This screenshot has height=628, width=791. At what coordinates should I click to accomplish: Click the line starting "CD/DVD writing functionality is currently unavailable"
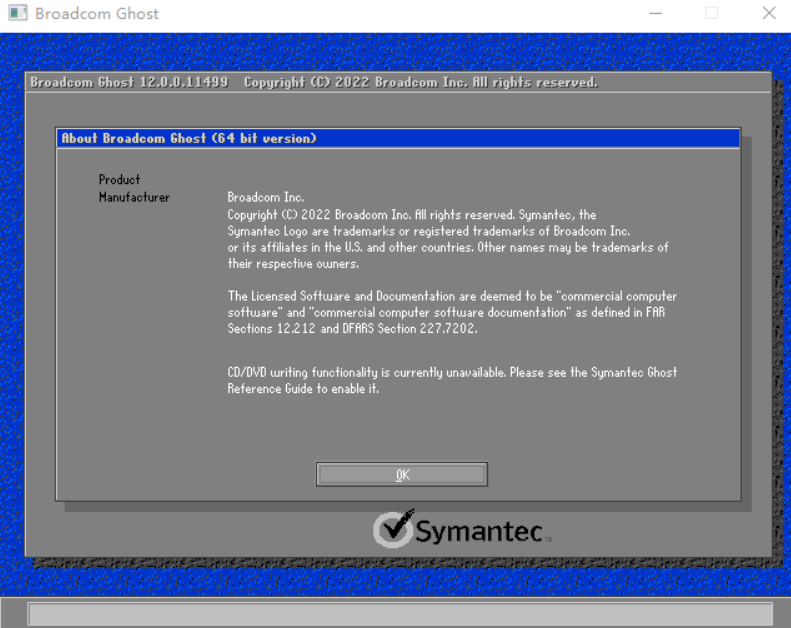pos(452,373)
